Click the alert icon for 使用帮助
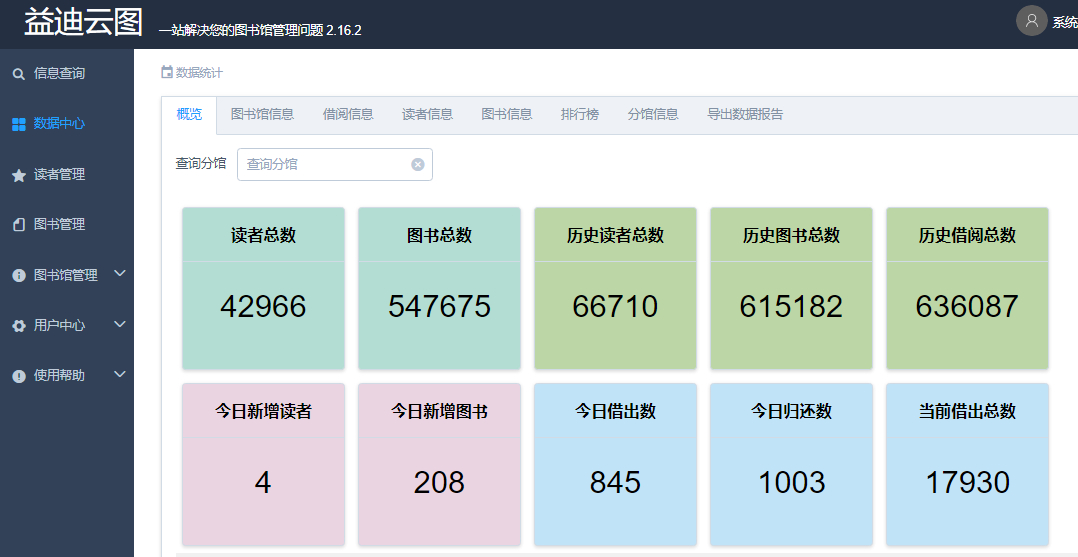Viewport: 1078px width, 557px height. click(x=18, y=376)
